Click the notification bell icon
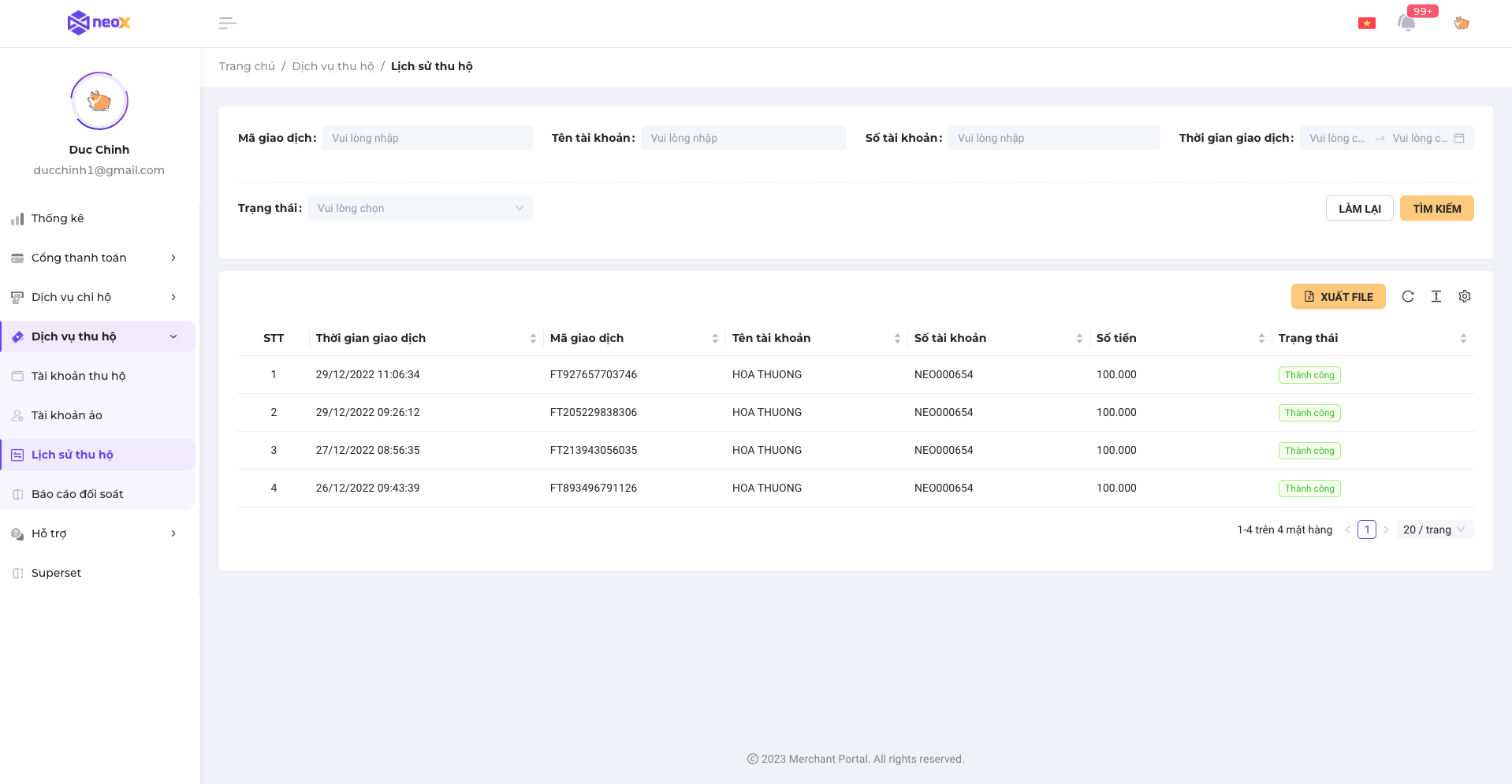Image resolution: width=1512 pixels, height=784 pixels. (1406, 23)
